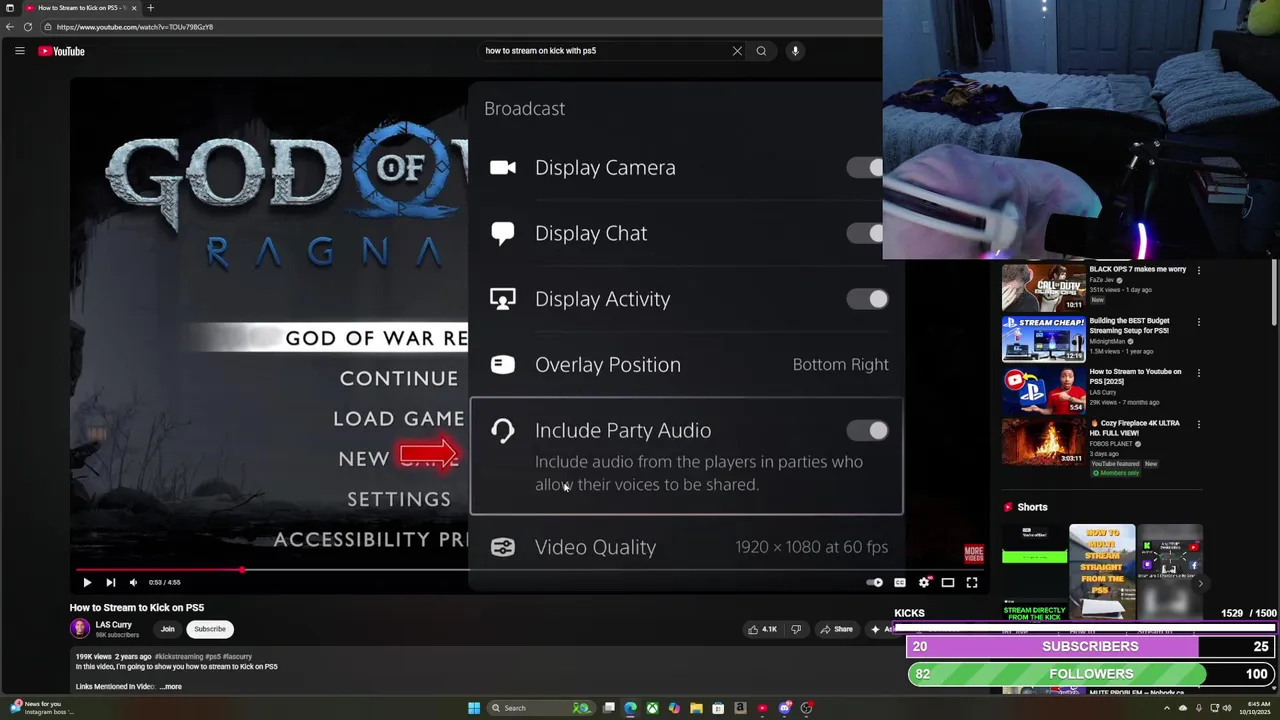This screenshot has width=1280, height=720.
Task: Open the LAS Curry channel avatar
Action: (x=79, y=629)
